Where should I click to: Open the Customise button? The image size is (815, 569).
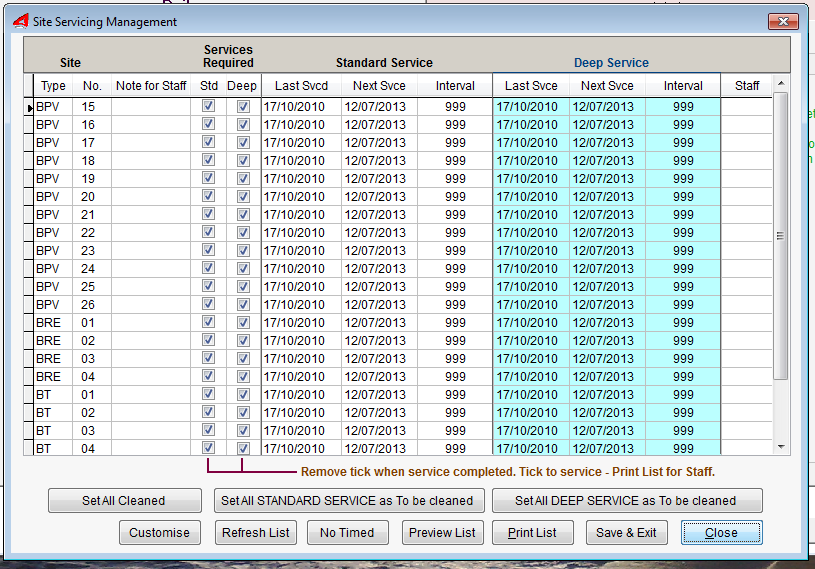[160, 533]
